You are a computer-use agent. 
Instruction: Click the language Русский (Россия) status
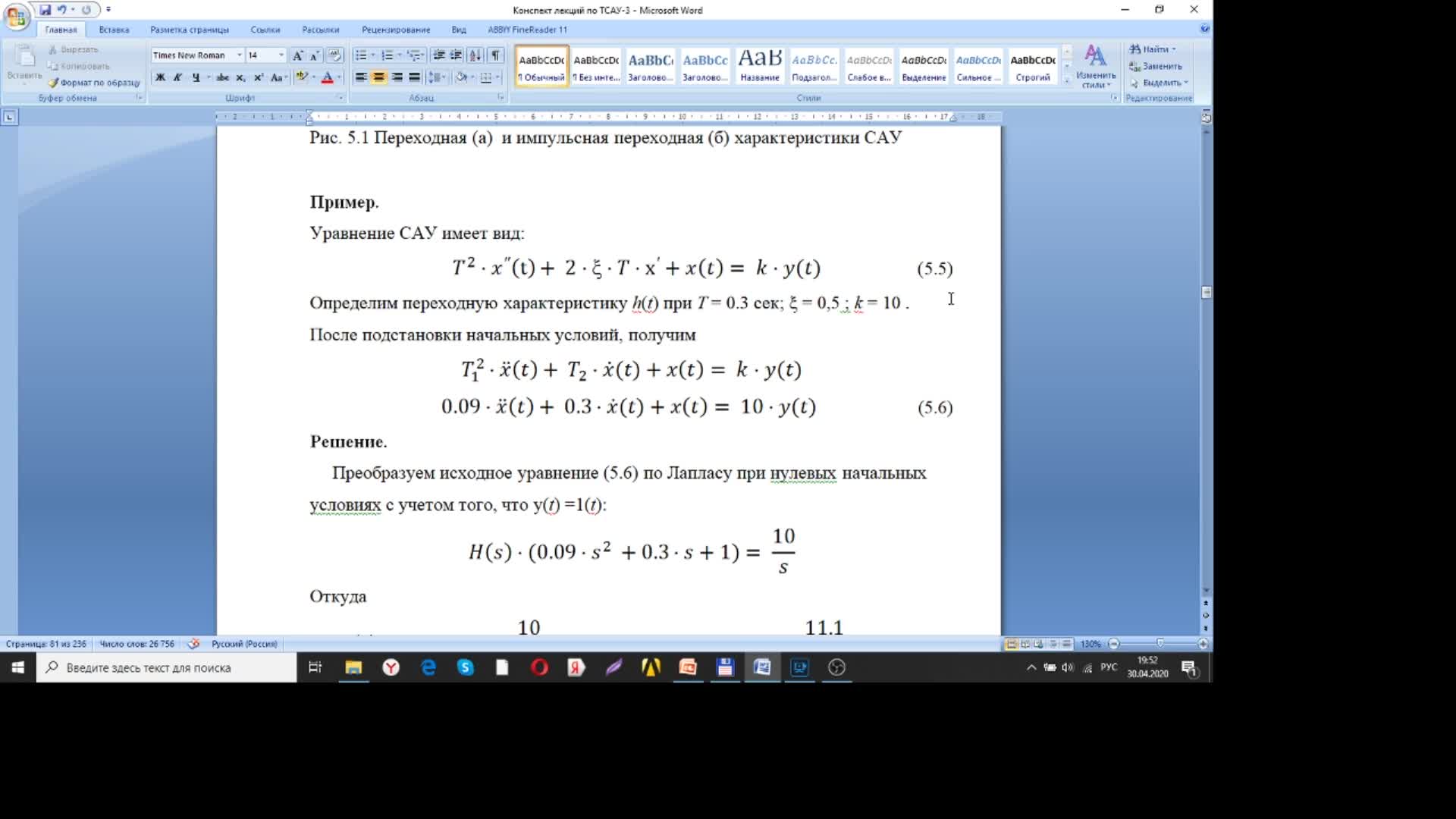click(244, 644)
